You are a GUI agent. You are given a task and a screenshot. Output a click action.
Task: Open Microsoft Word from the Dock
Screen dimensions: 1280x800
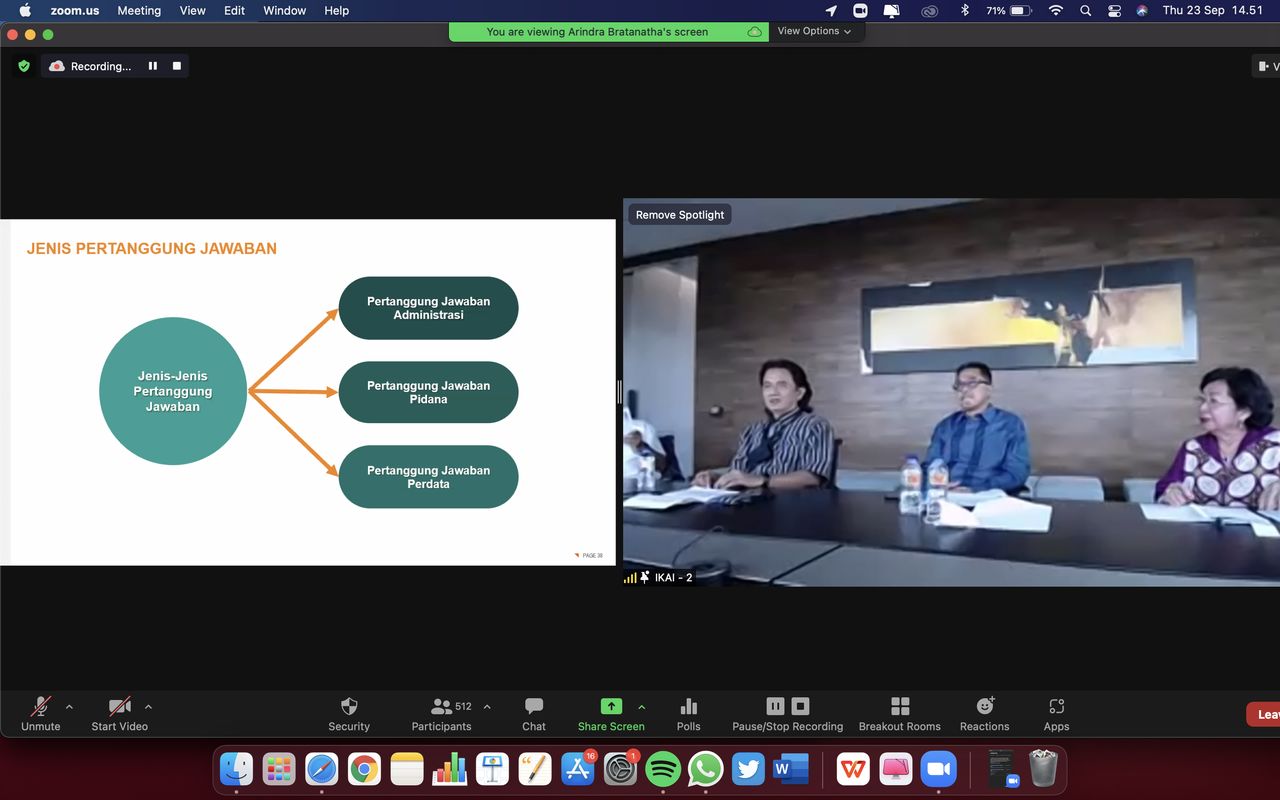pos(791,768)
